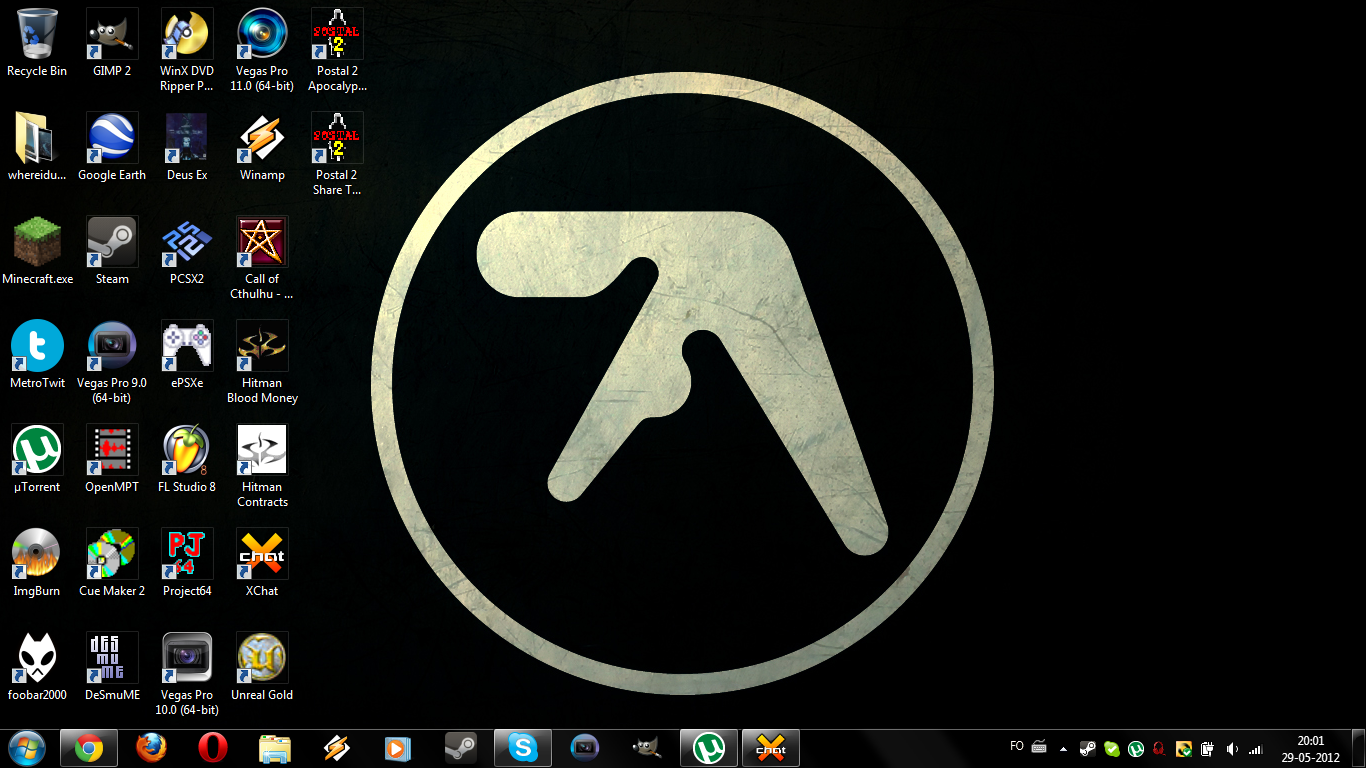Select the FL Studio 8 shortcut

(x=187, y=460)
